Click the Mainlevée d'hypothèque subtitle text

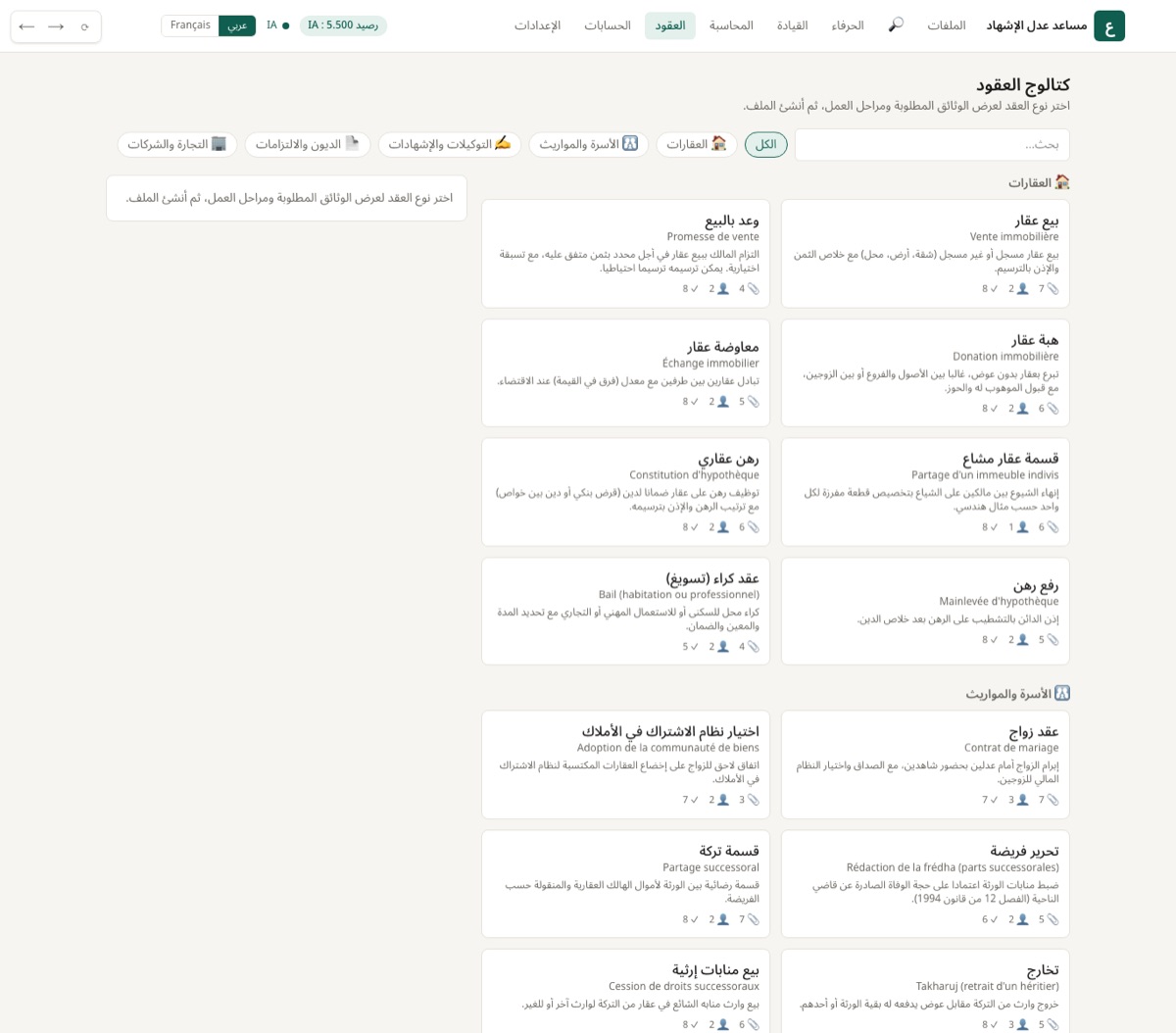(x=999, y=601)
